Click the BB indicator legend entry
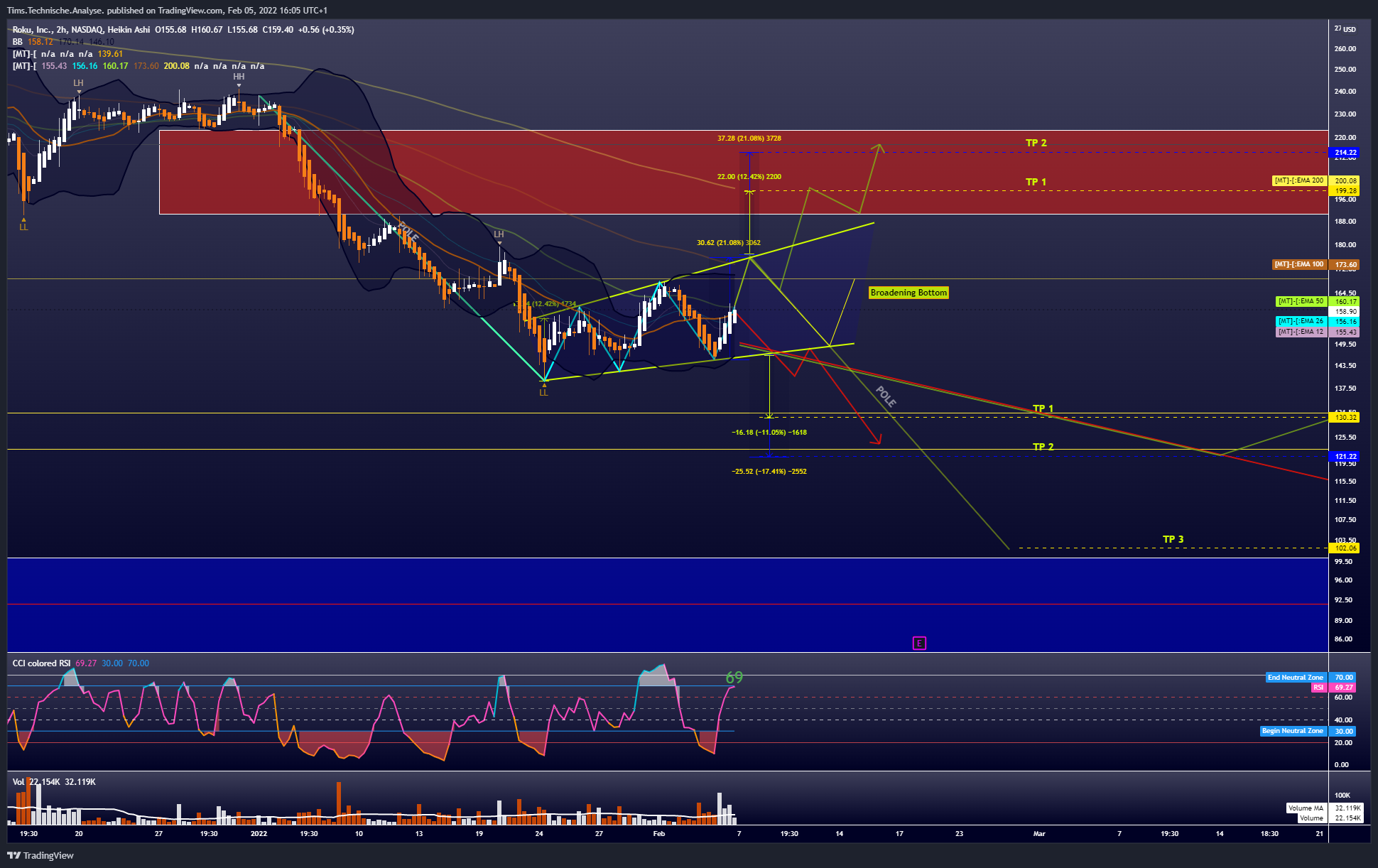1378x868 pixels. tap(17, 42)
